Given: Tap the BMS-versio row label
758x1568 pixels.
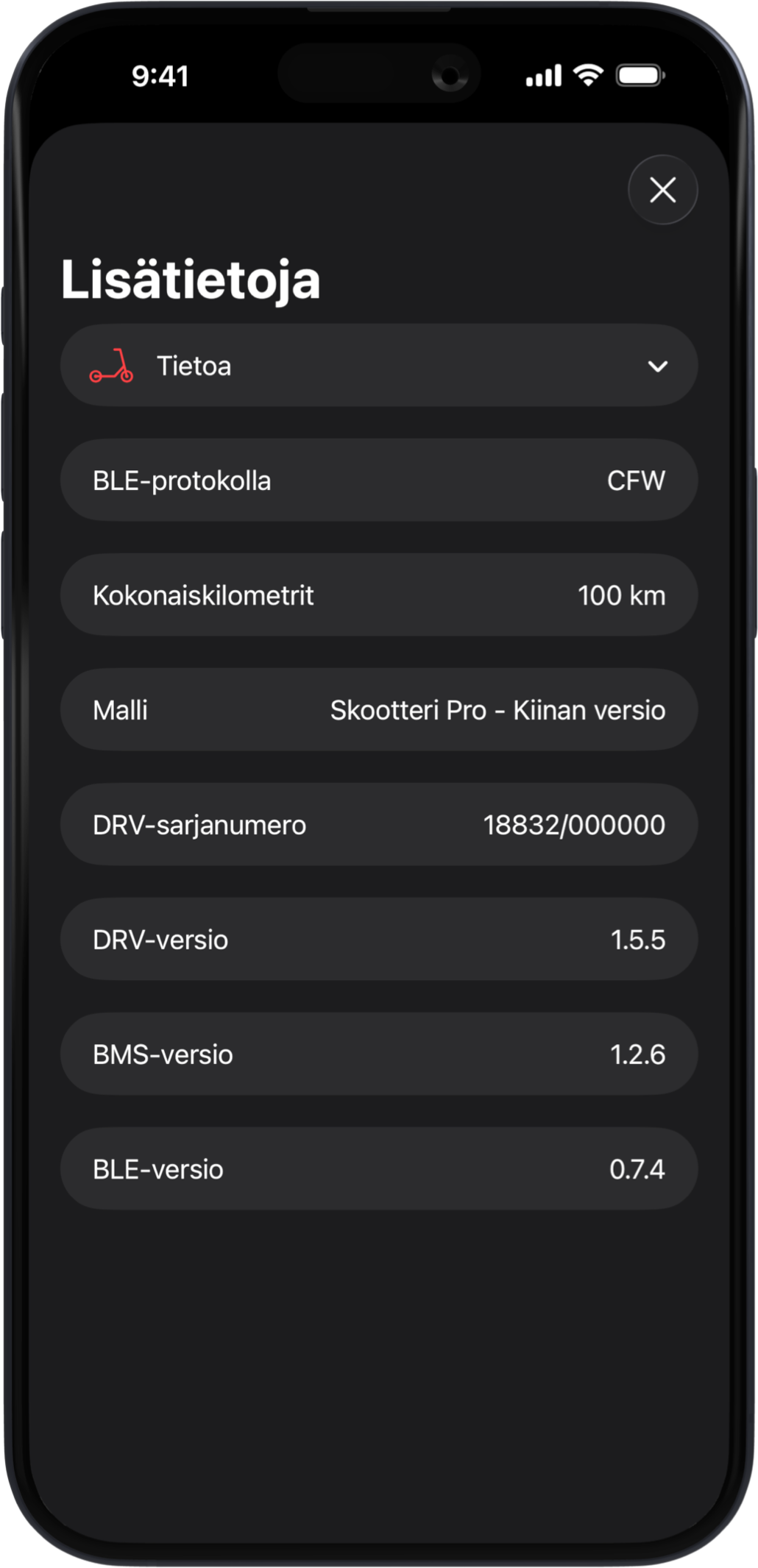Looking at the screenshot, I should coord(163,1055).
